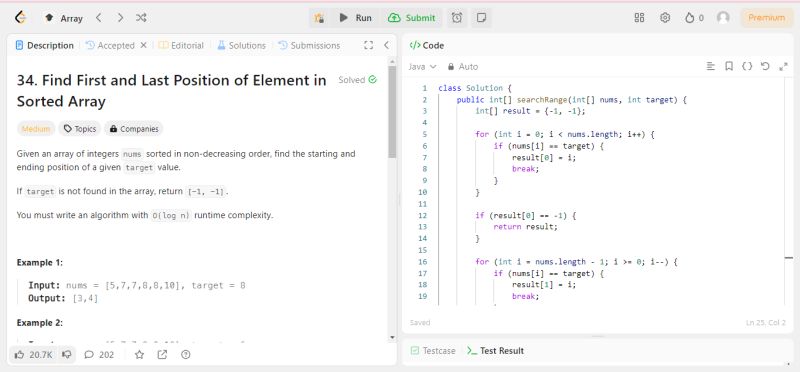Bookmark the code icon
800x372 pixels.
pyautogui.click(x=729, y=66)
